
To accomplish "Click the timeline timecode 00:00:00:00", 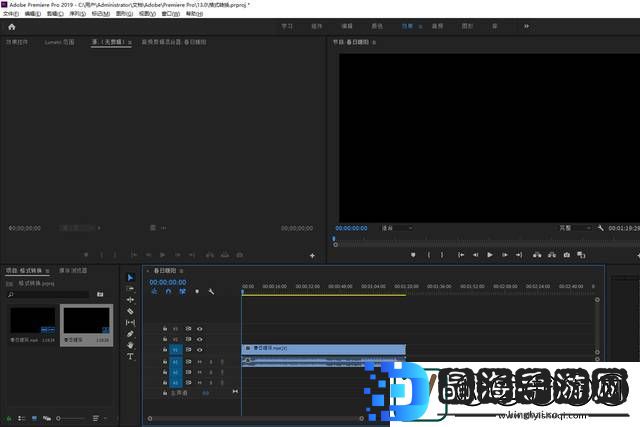I will pos(168,282).
